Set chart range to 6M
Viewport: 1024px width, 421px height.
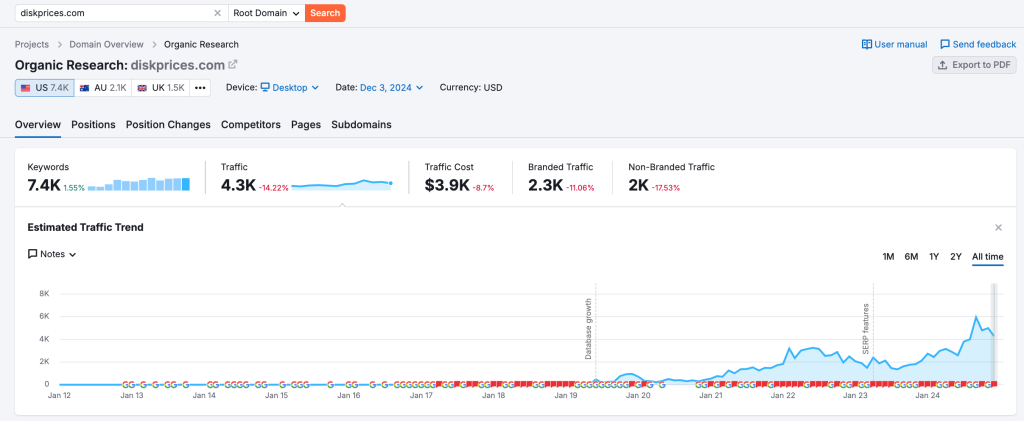[x=911, y=257]
